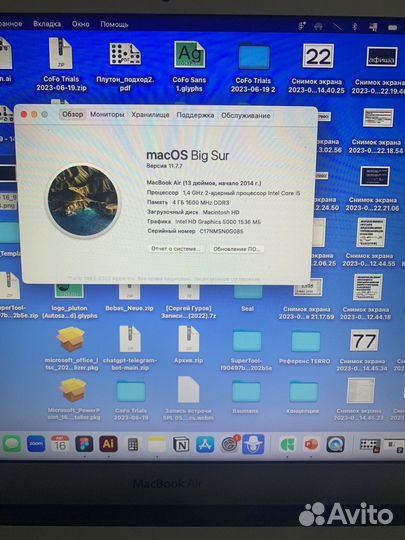Open QuickTime Player in the Dock

point(335,444)
